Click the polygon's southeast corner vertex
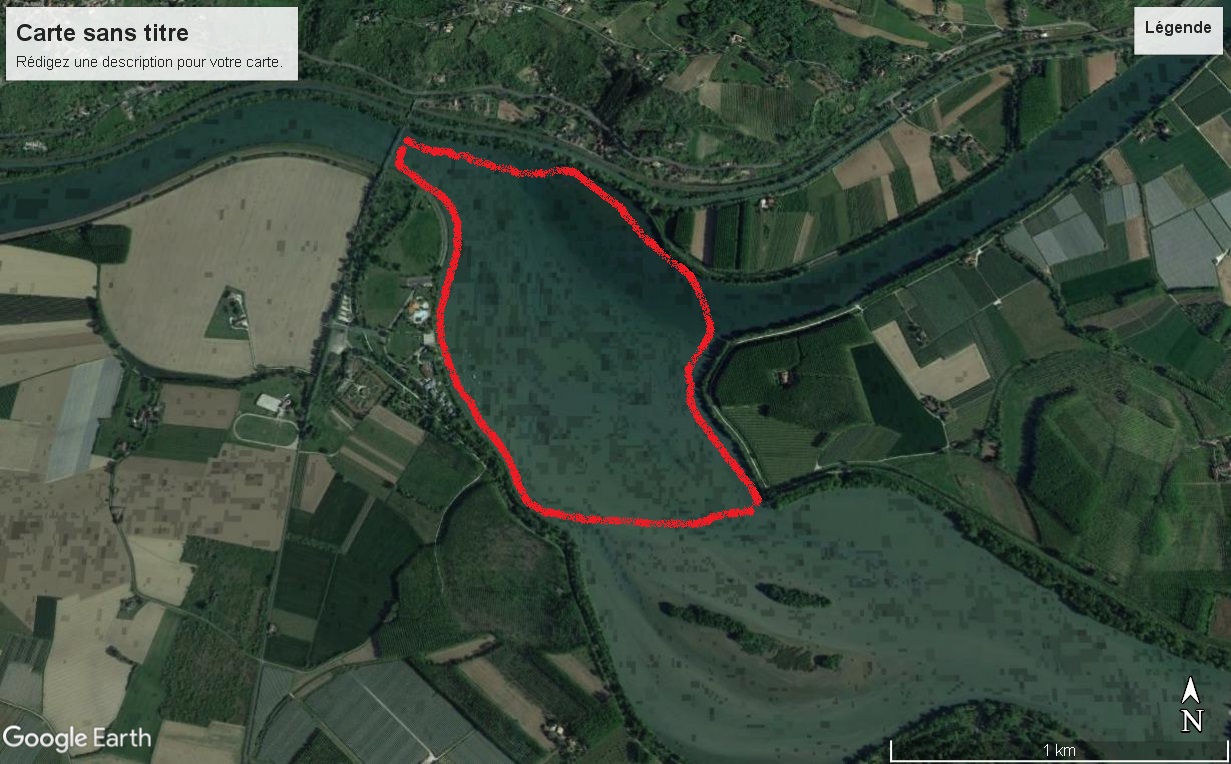 point(757,499)
